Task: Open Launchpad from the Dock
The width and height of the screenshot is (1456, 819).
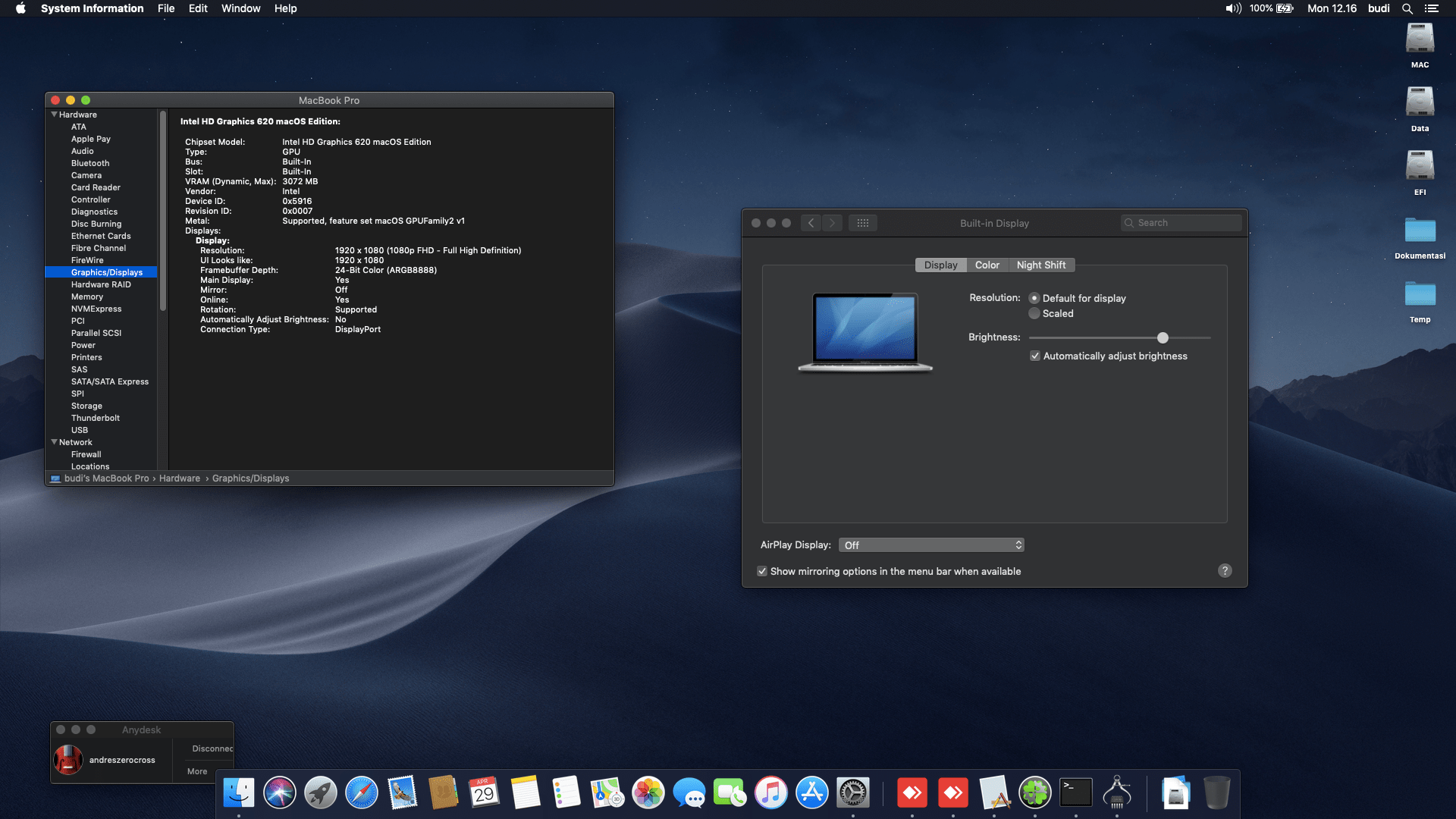Action: tap(321, 792)
